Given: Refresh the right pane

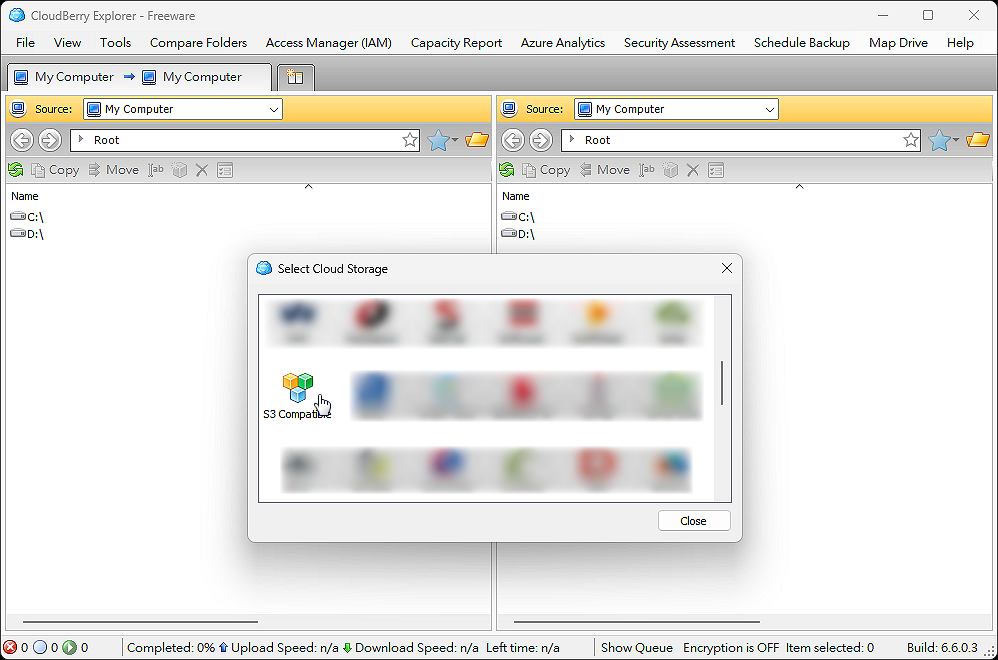Looking at the screenshot, I should pyautogui.click(x=507, y=170).
